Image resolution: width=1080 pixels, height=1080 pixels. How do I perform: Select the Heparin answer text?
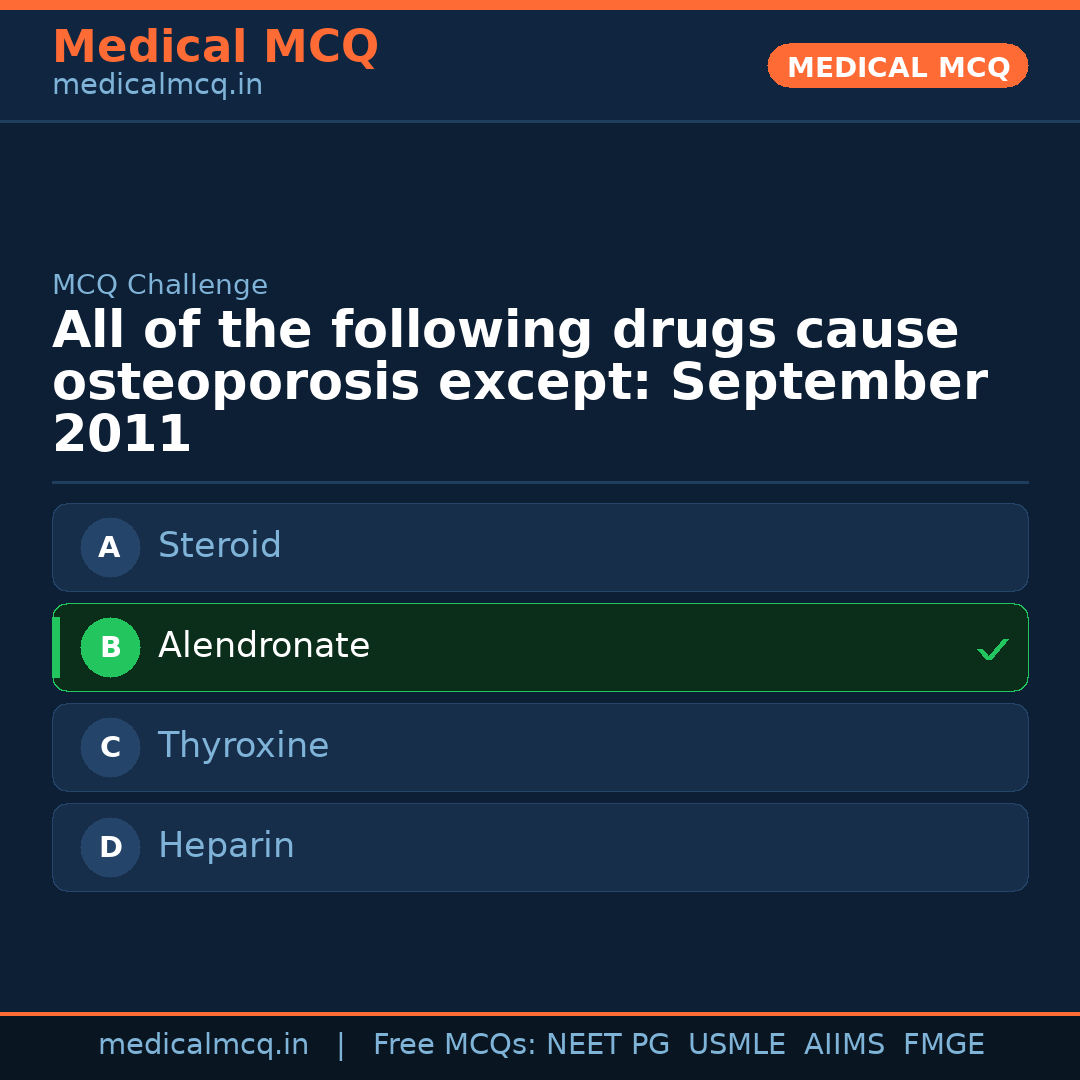click(x=226, y=846)
